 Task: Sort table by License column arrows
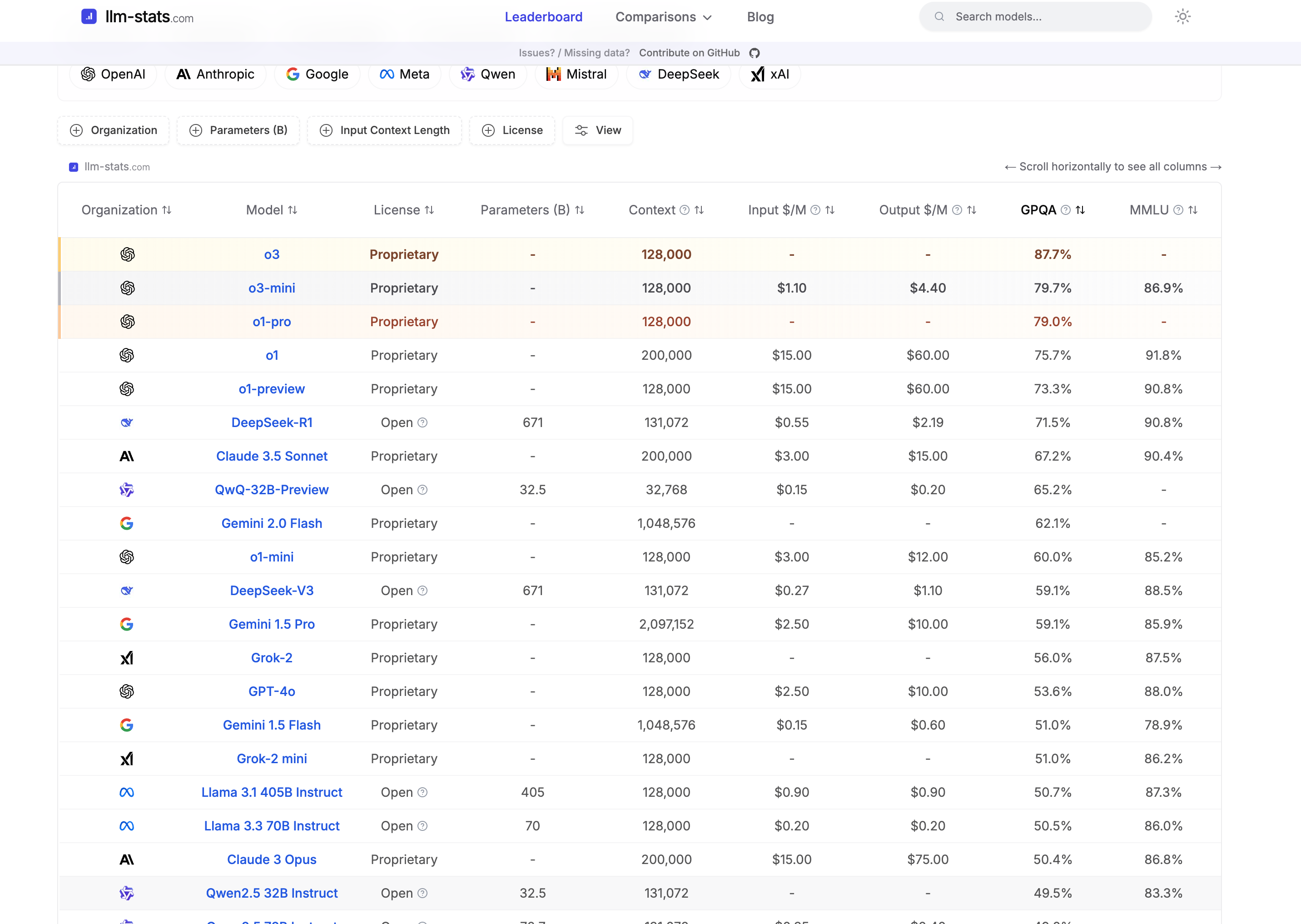429,210
